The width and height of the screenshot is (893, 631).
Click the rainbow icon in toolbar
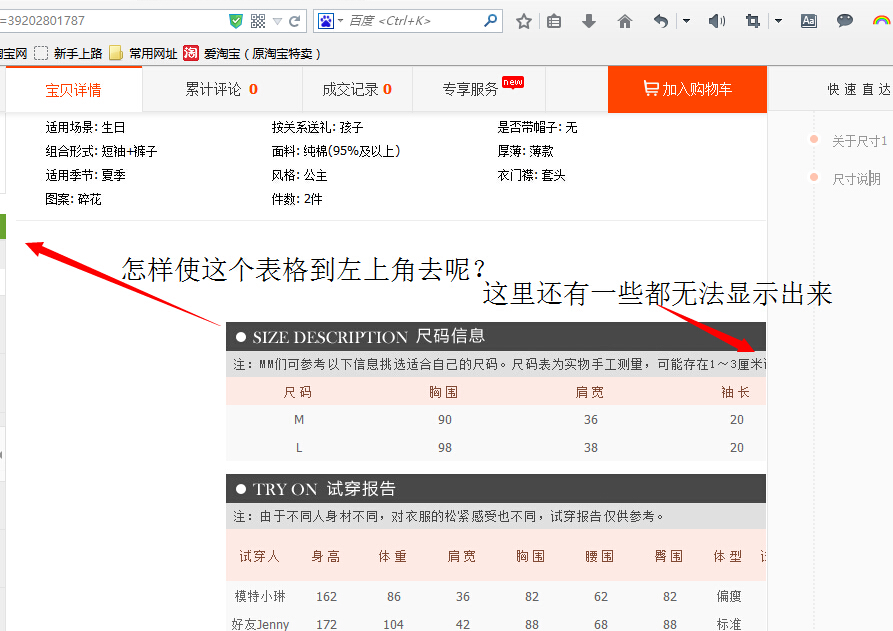[x=881, y=21]
